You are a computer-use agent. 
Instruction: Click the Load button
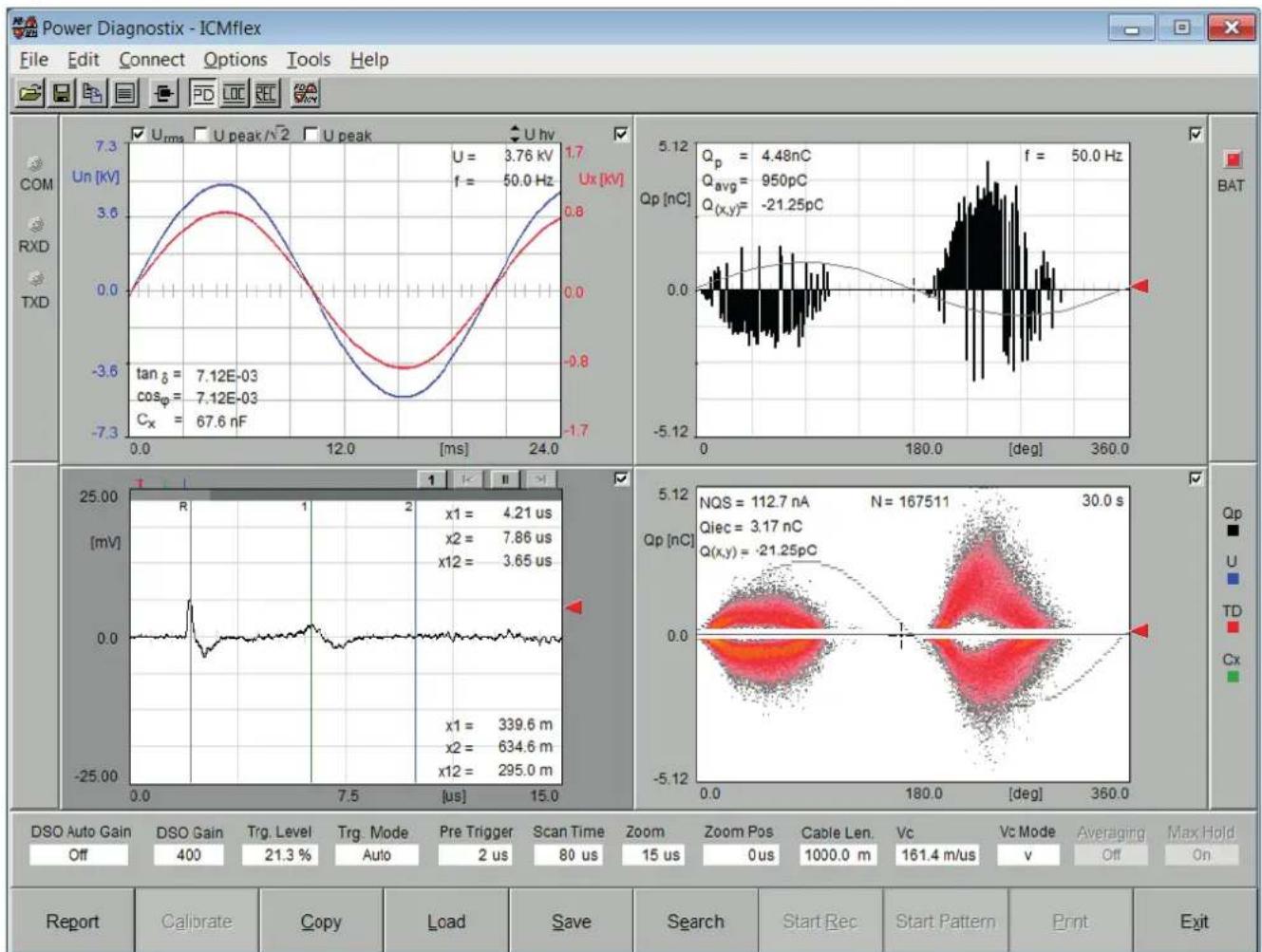pyautogui.click(x=446, y=922)
